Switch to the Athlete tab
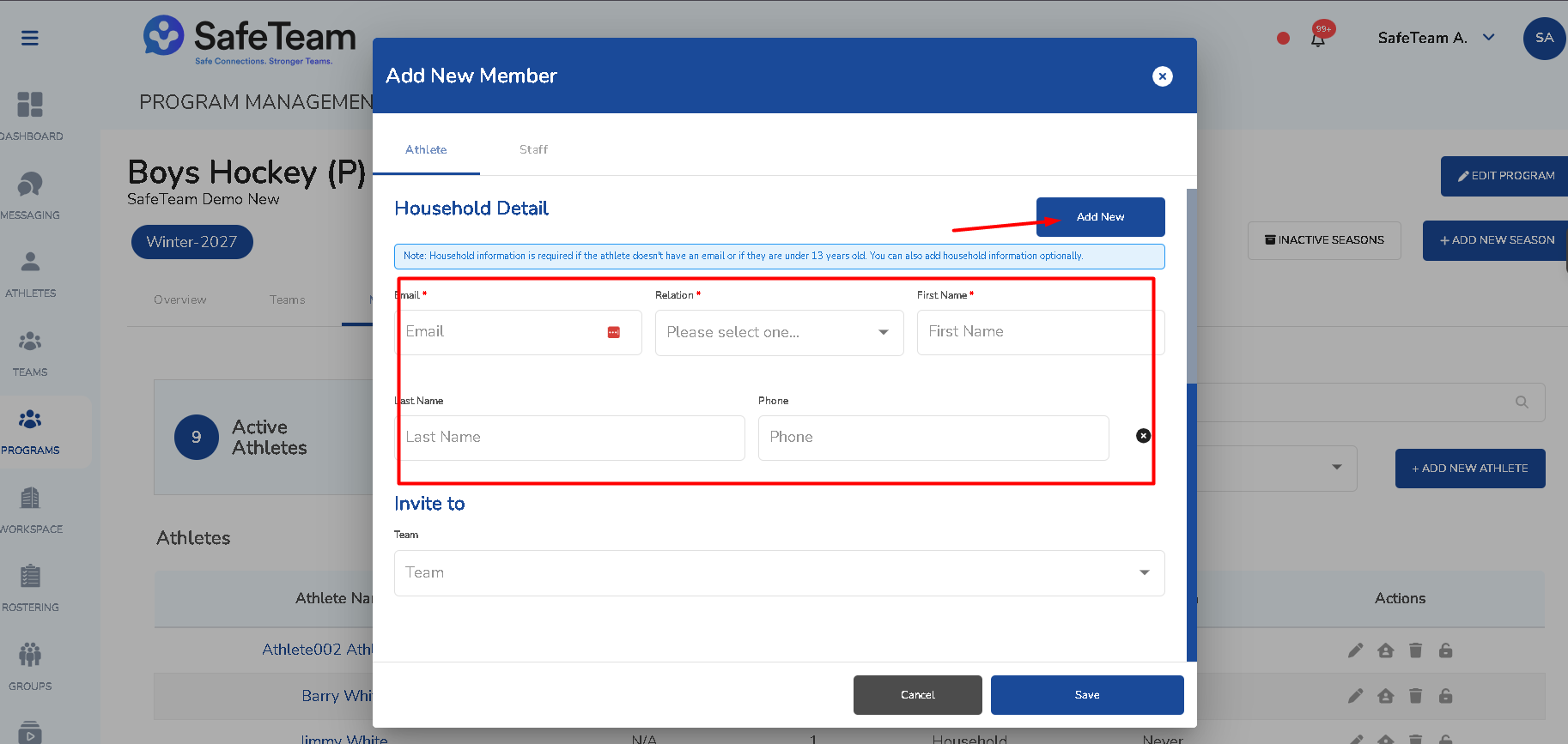 [426, 149]
